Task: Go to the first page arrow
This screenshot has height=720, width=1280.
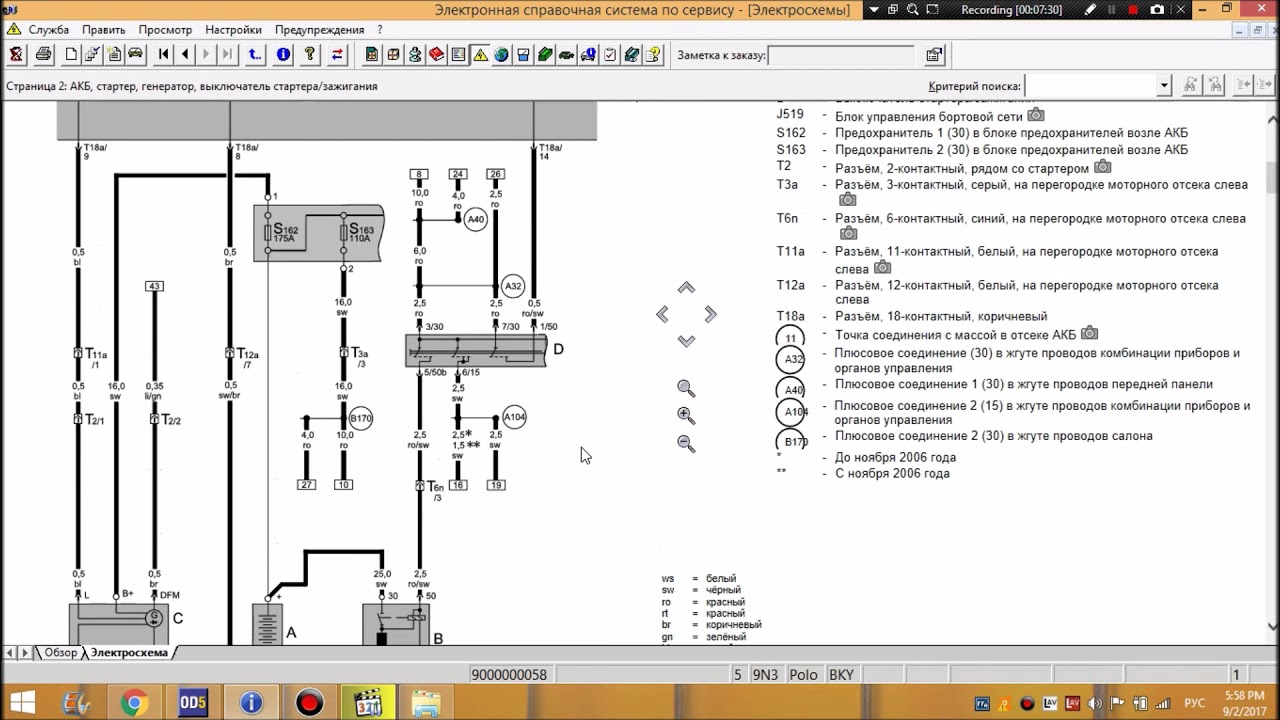Action: 164,55
